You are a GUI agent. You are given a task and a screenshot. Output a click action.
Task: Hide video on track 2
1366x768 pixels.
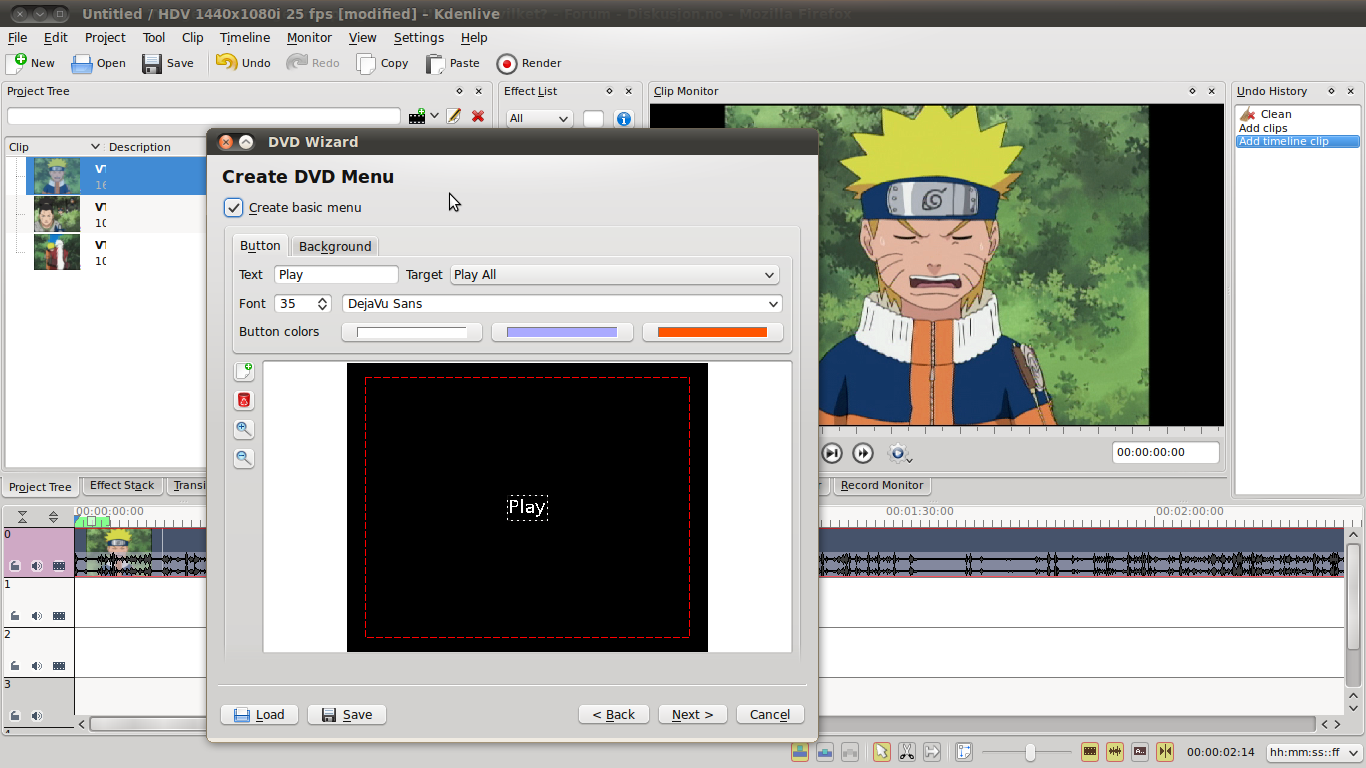59,666
